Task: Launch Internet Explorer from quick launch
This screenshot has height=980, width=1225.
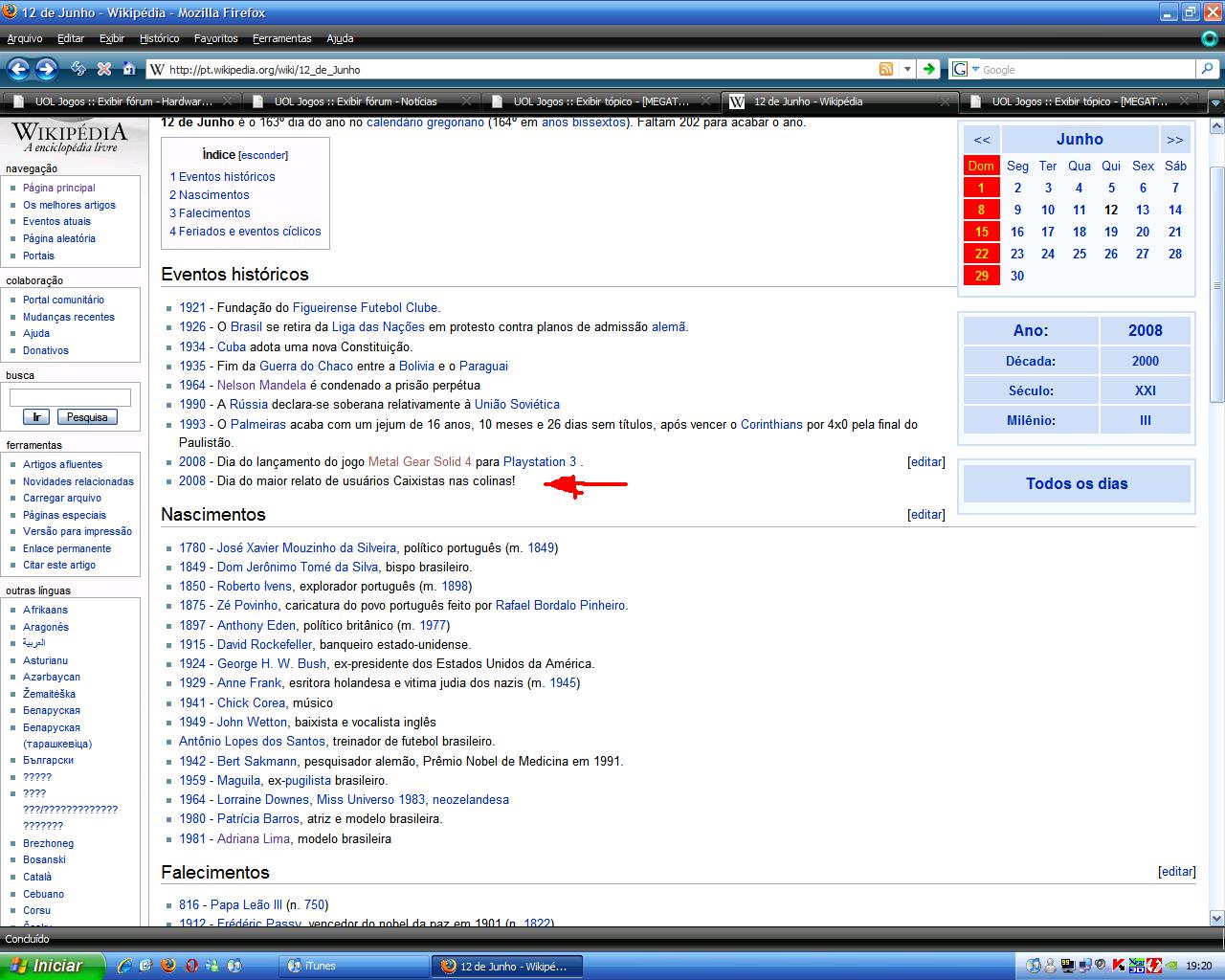Action: tap(123, 966)
